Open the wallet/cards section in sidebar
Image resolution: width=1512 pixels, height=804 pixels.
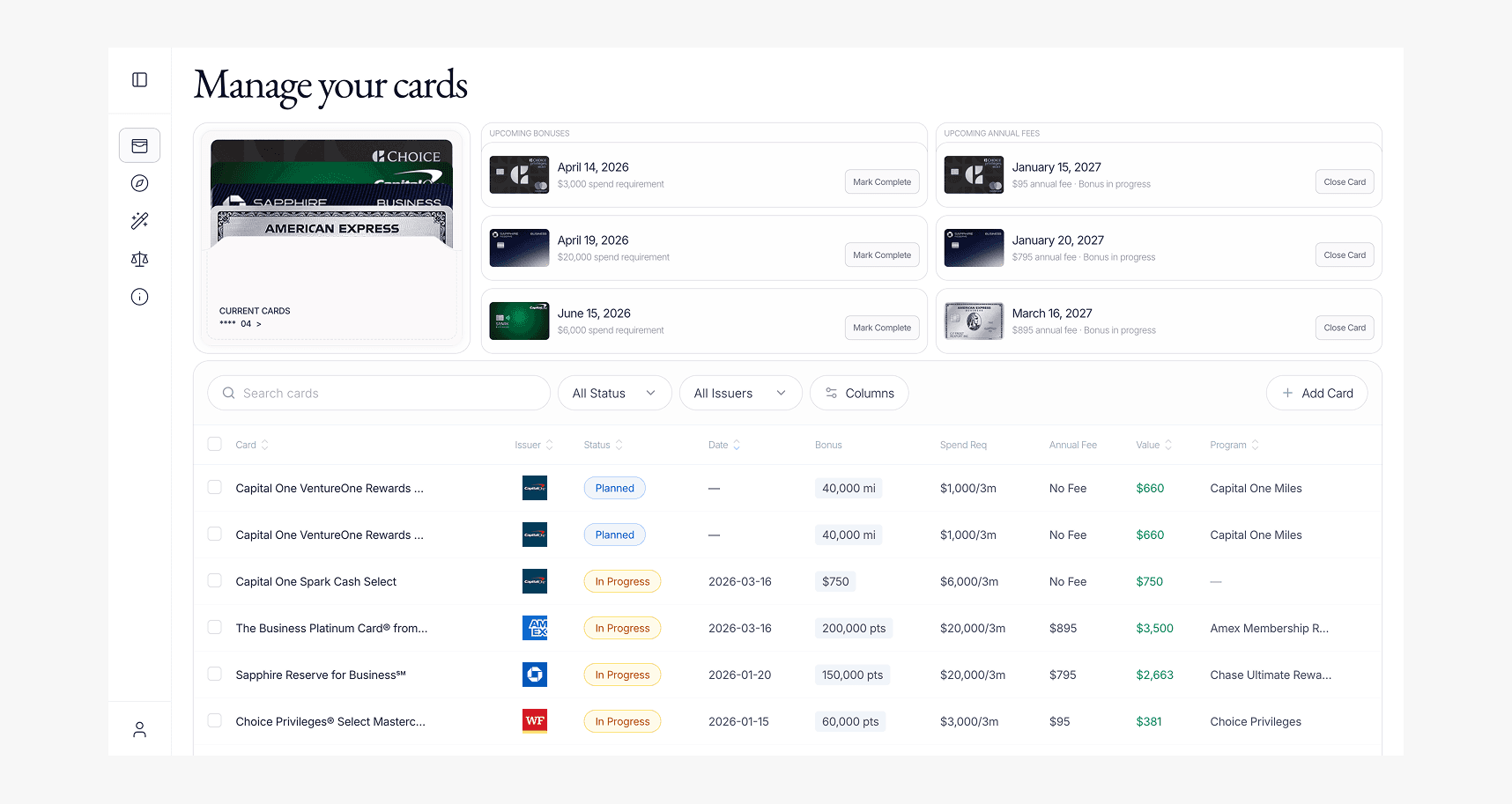point(139,144)
